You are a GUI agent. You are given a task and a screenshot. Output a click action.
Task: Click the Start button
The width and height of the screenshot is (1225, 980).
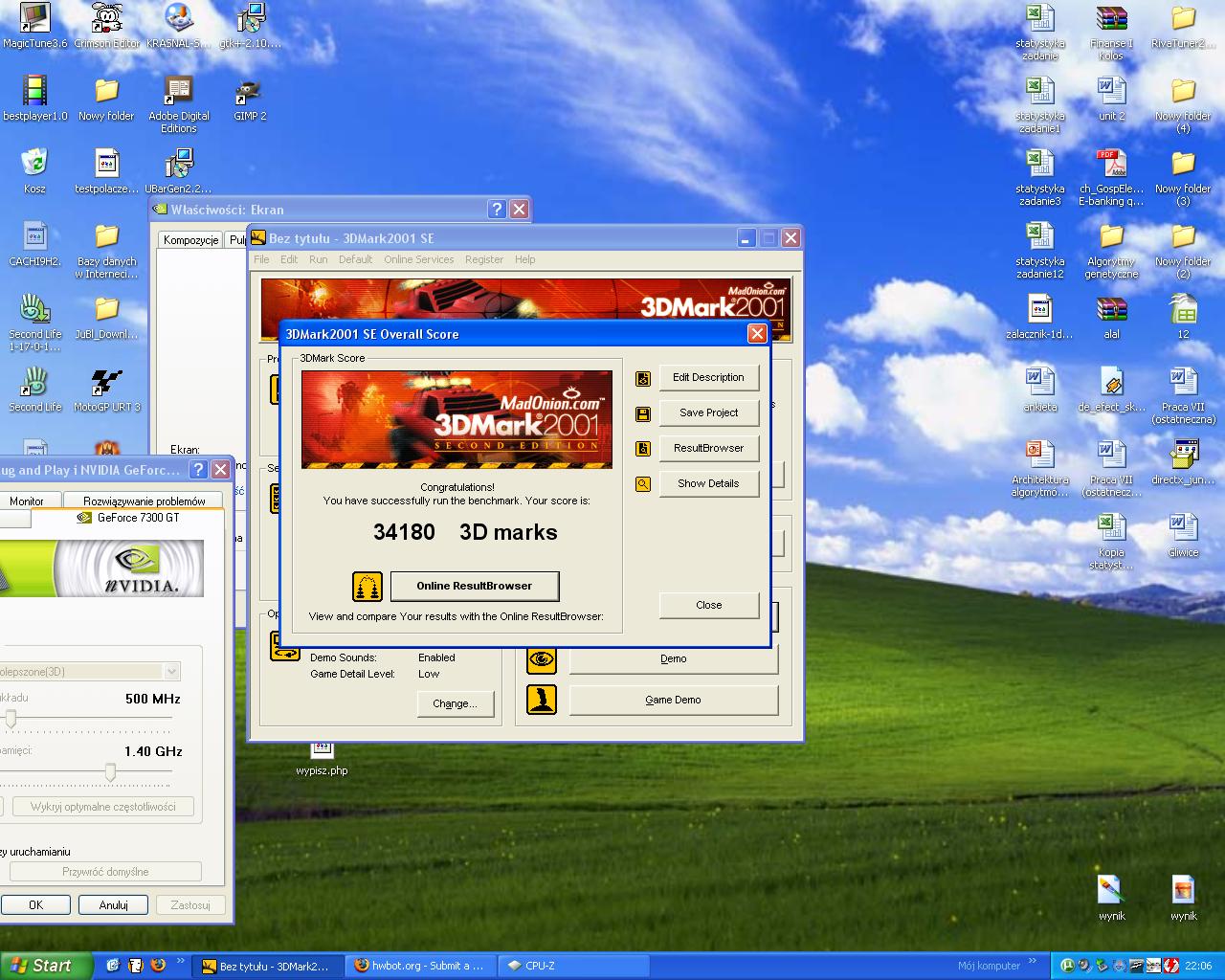click(46, 966)
